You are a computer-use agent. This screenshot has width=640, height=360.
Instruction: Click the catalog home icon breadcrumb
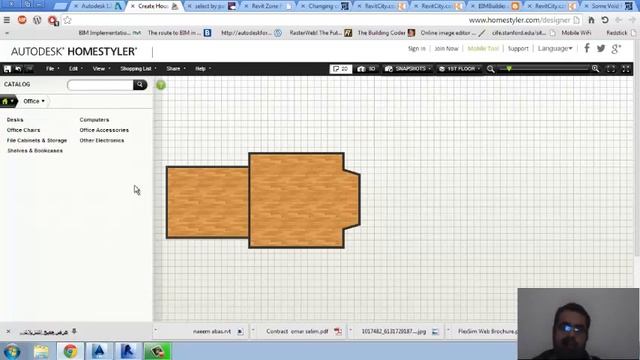click(x=5, y=101)
